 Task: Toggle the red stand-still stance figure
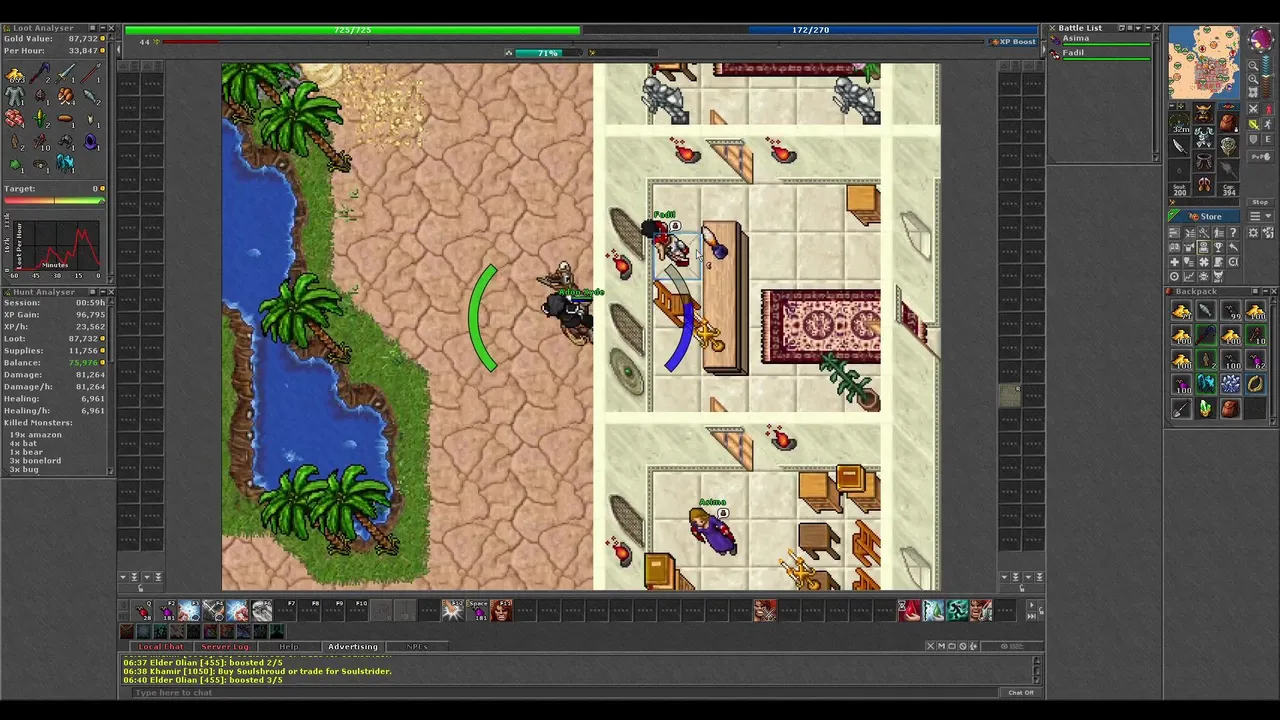(1269, 109)
